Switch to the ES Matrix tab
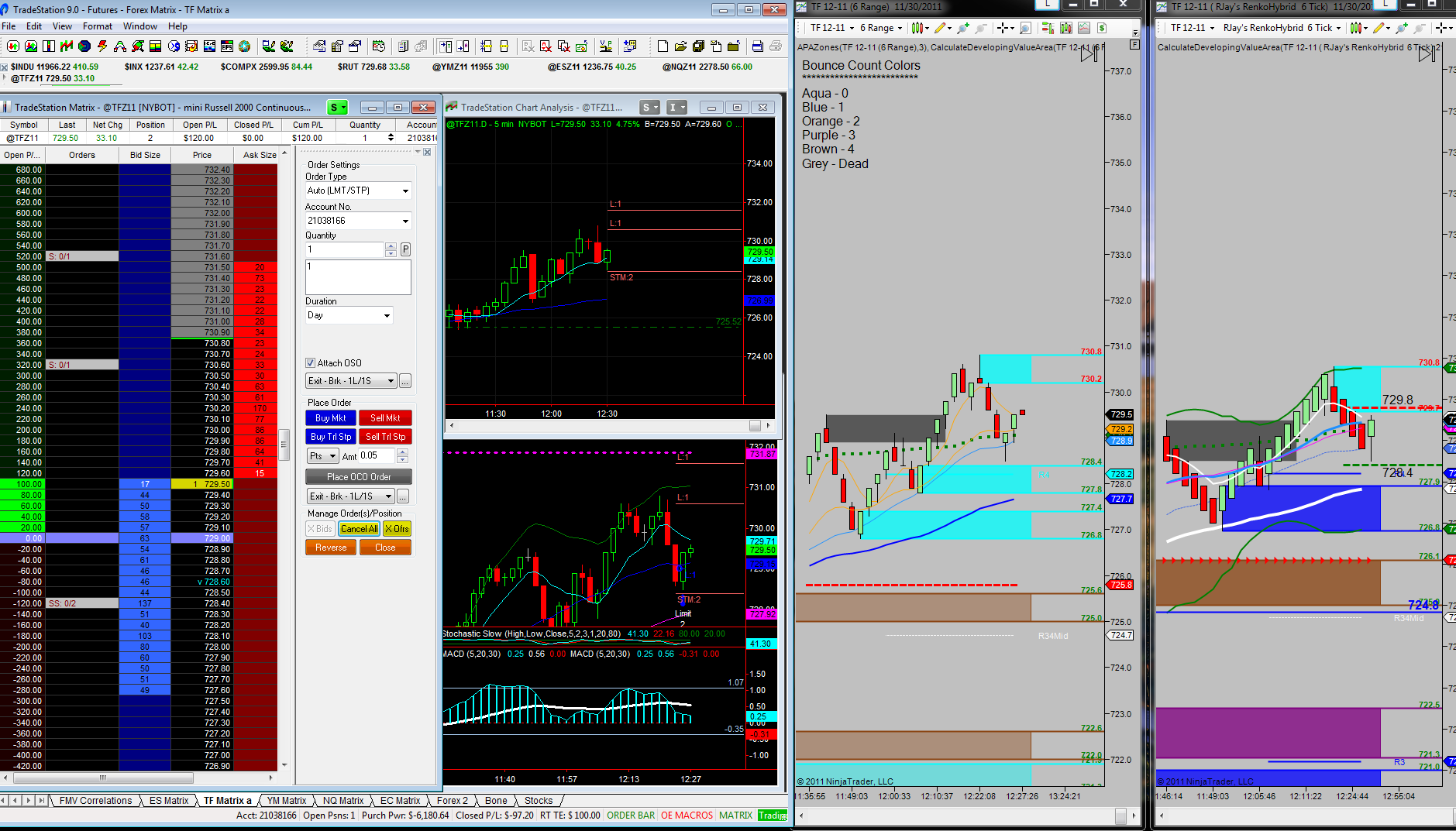 [169, 800]
